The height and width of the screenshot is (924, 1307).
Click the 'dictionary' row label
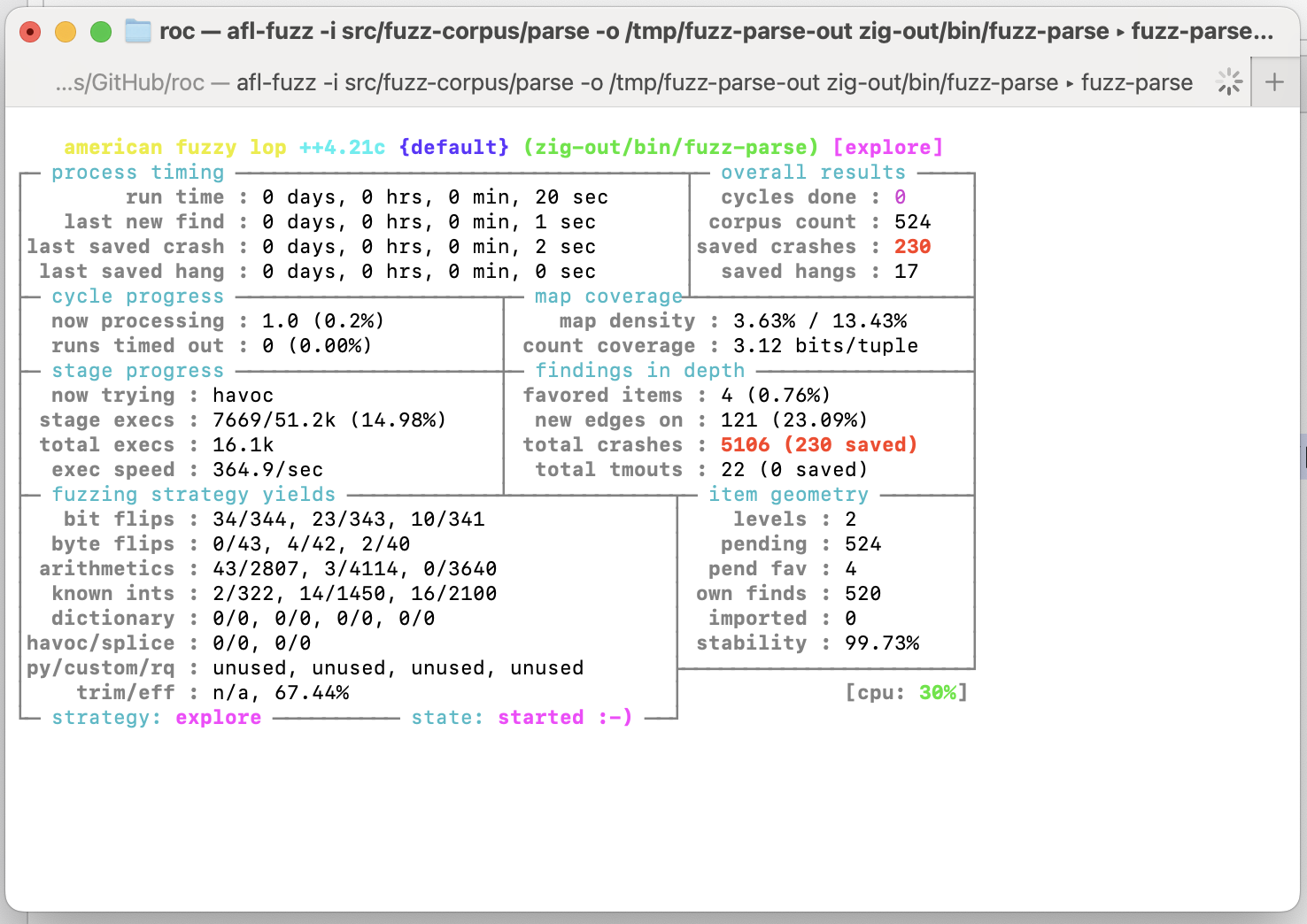pyautogui.click(x=113, y=618)
